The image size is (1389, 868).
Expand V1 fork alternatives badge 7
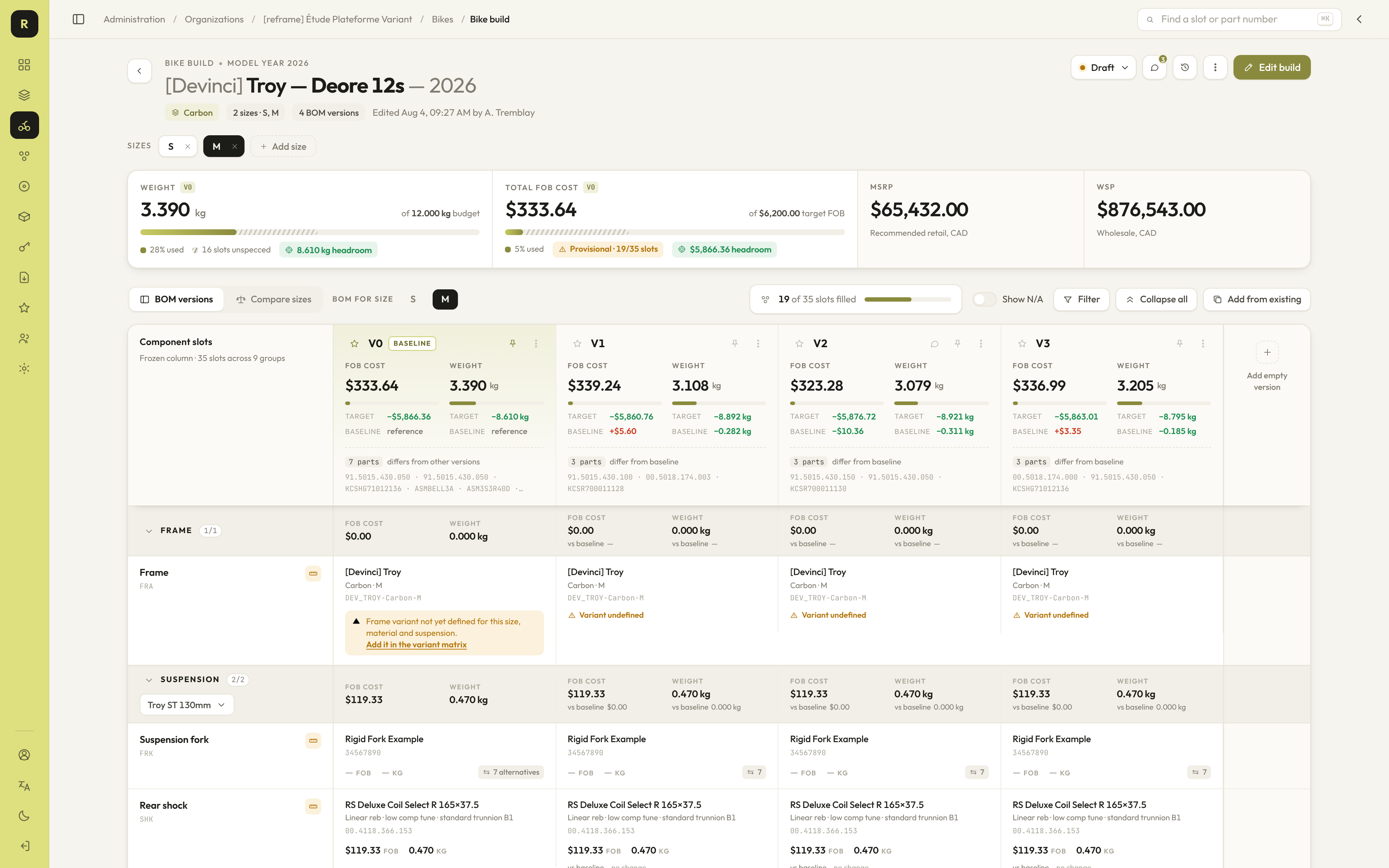coord(753,772)
